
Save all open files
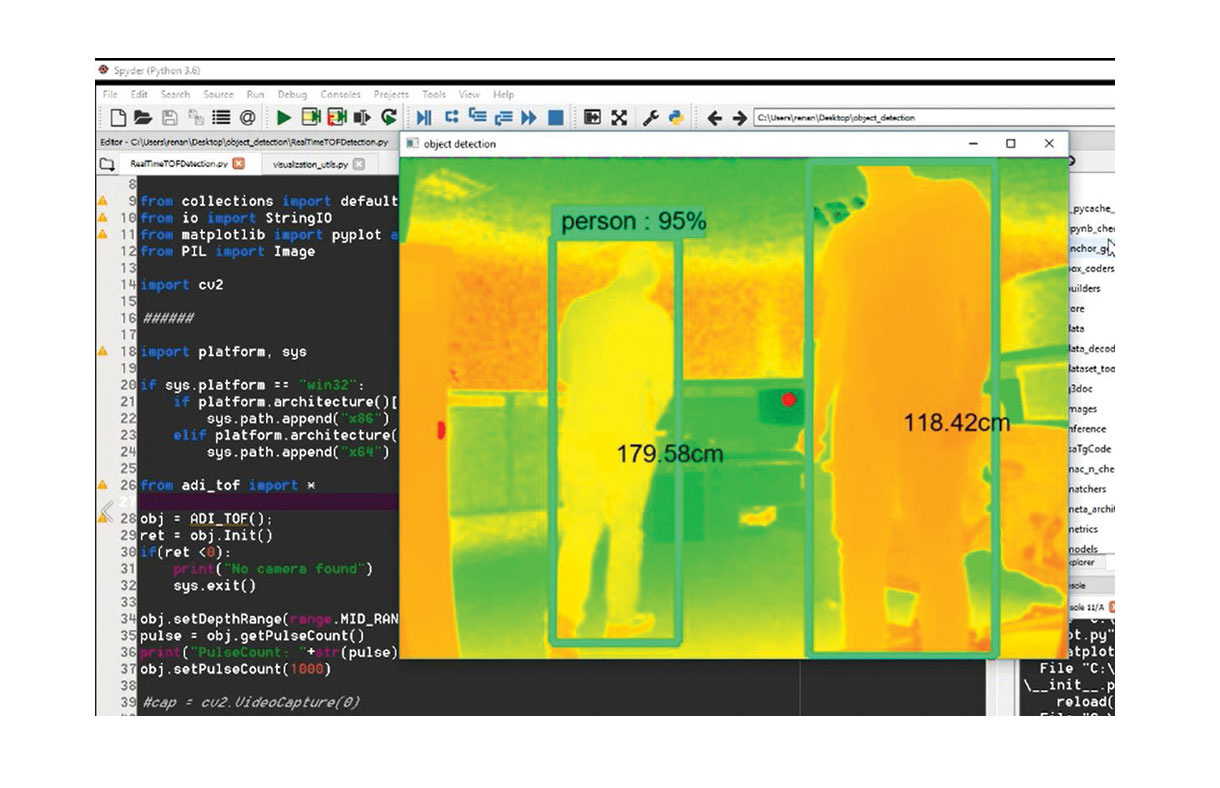196,118
